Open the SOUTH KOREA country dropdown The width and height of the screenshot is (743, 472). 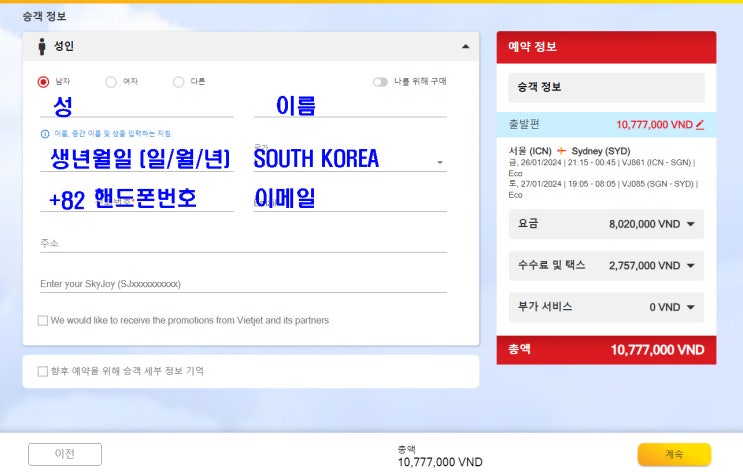pos(350,159)
